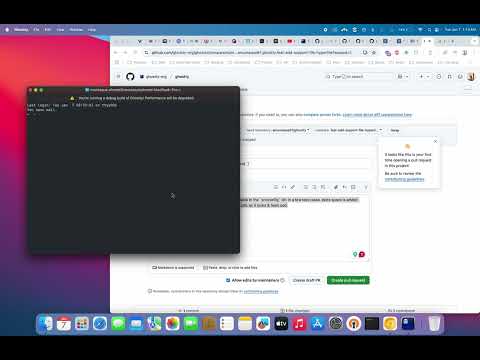Screen dimensions: 480x360
Task: Open GitHub notifications inbox icon
Action: pos(460,77)
